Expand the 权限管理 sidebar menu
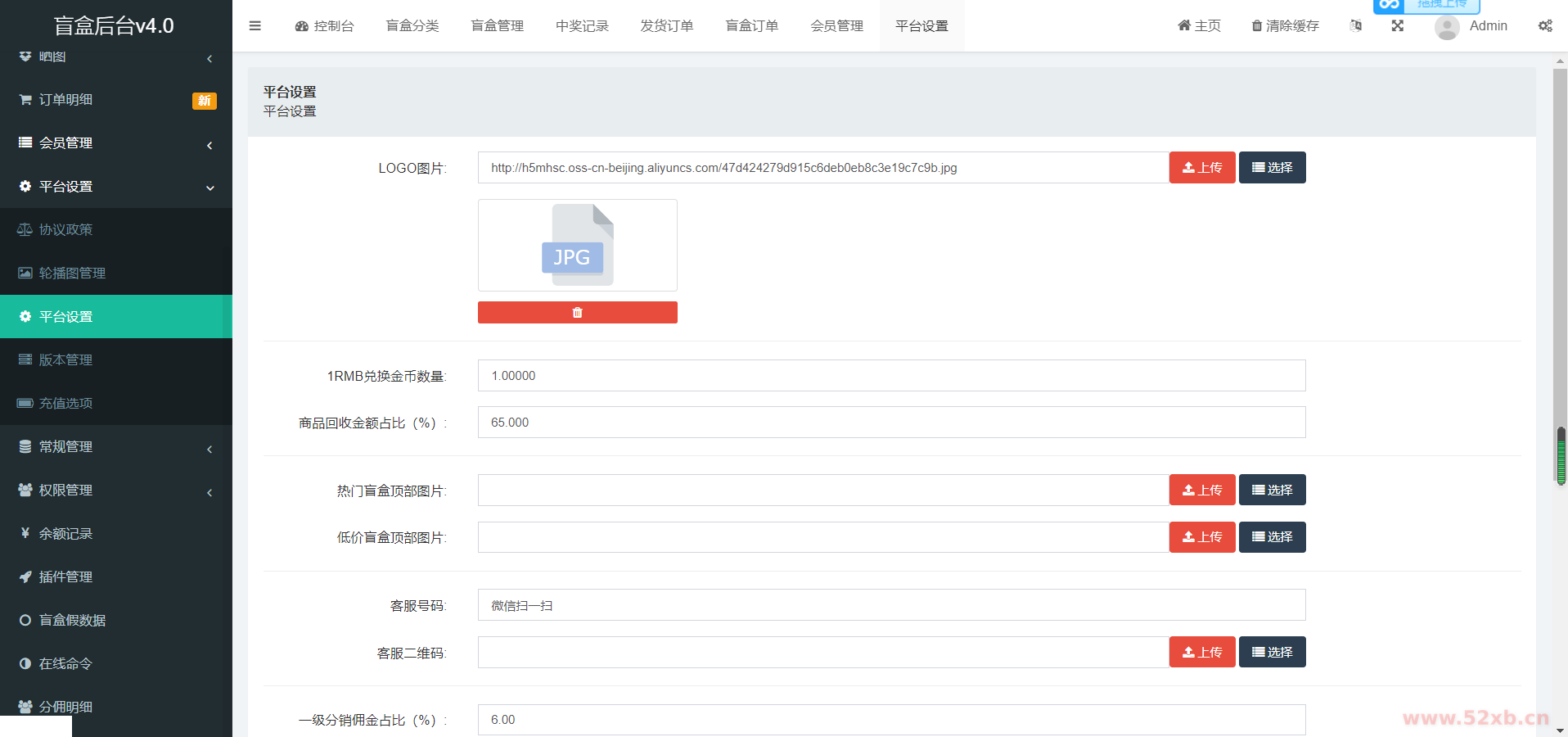The width and height of the screenshot is (1568, 737). click(x=115, y=491)
